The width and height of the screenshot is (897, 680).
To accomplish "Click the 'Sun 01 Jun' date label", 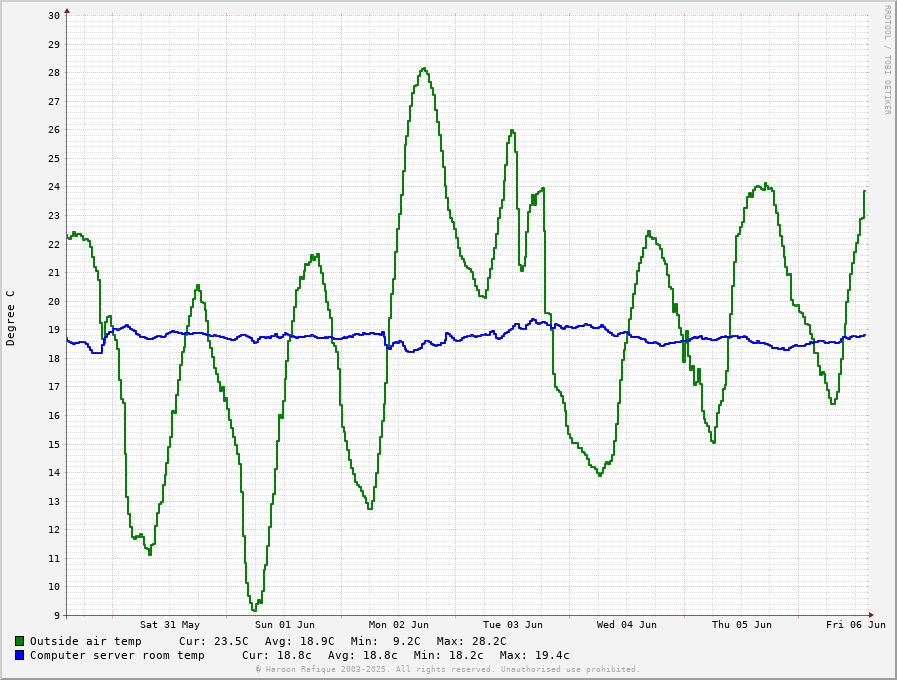I will (x=284, y=625).
